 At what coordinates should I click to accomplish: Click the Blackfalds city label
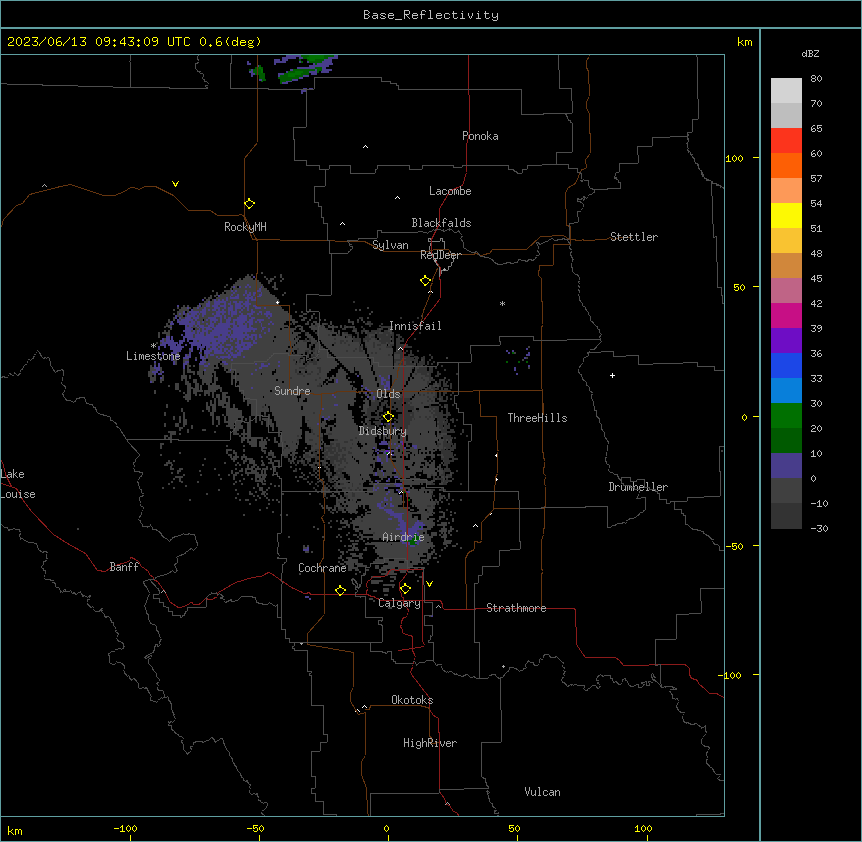pyautogui.click(x=441, y=223)
